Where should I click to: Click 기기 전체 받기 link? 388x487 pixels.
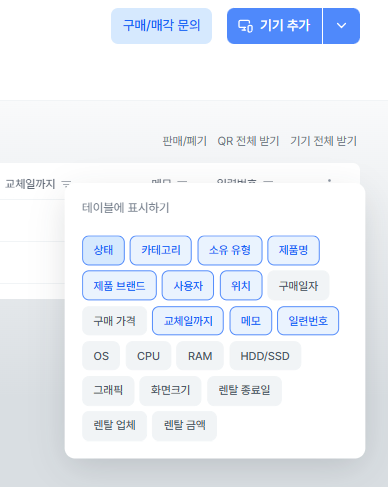pyautogui.click(x=323, y=141)
